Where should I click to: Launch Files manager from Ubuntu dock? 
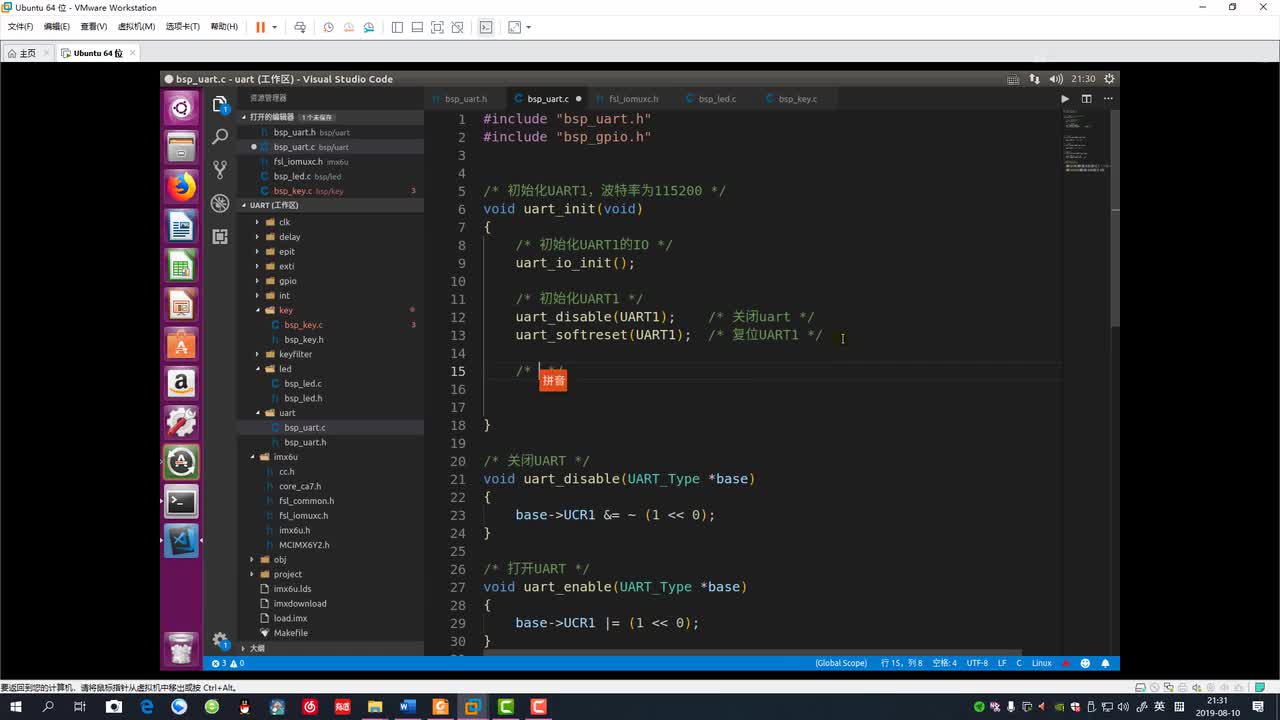tap(181, 147)
